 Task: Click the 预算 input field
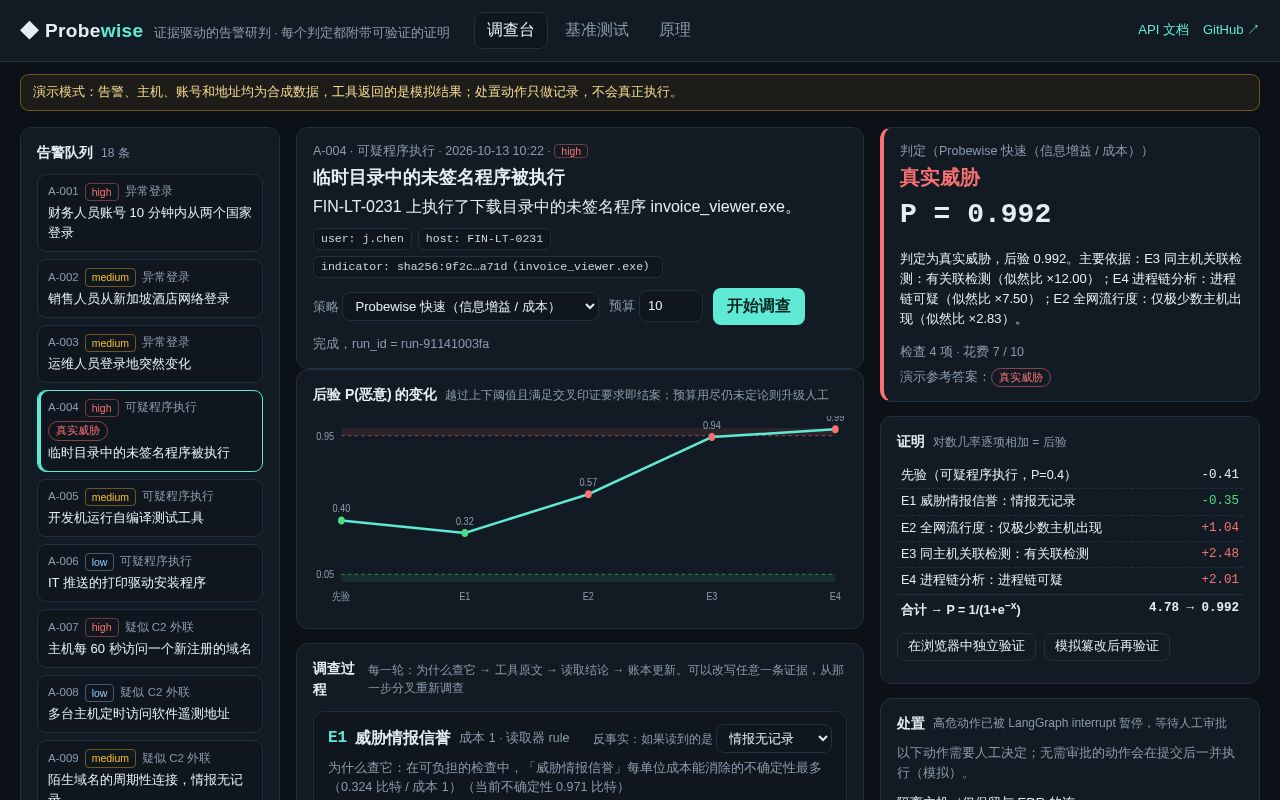(x=671, y=306)
